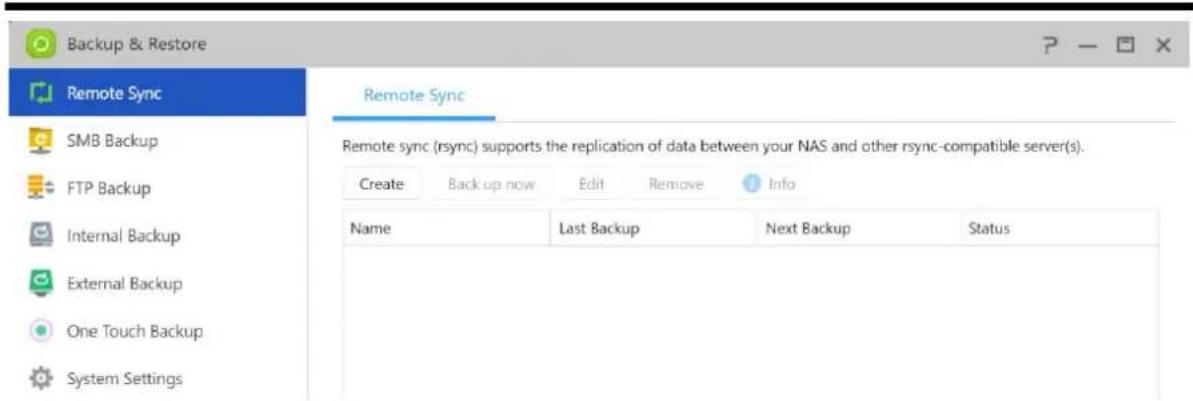Click the Internal Backup sidebar icon
This screenshot has width=1193, height=401.
click(34, 236)
